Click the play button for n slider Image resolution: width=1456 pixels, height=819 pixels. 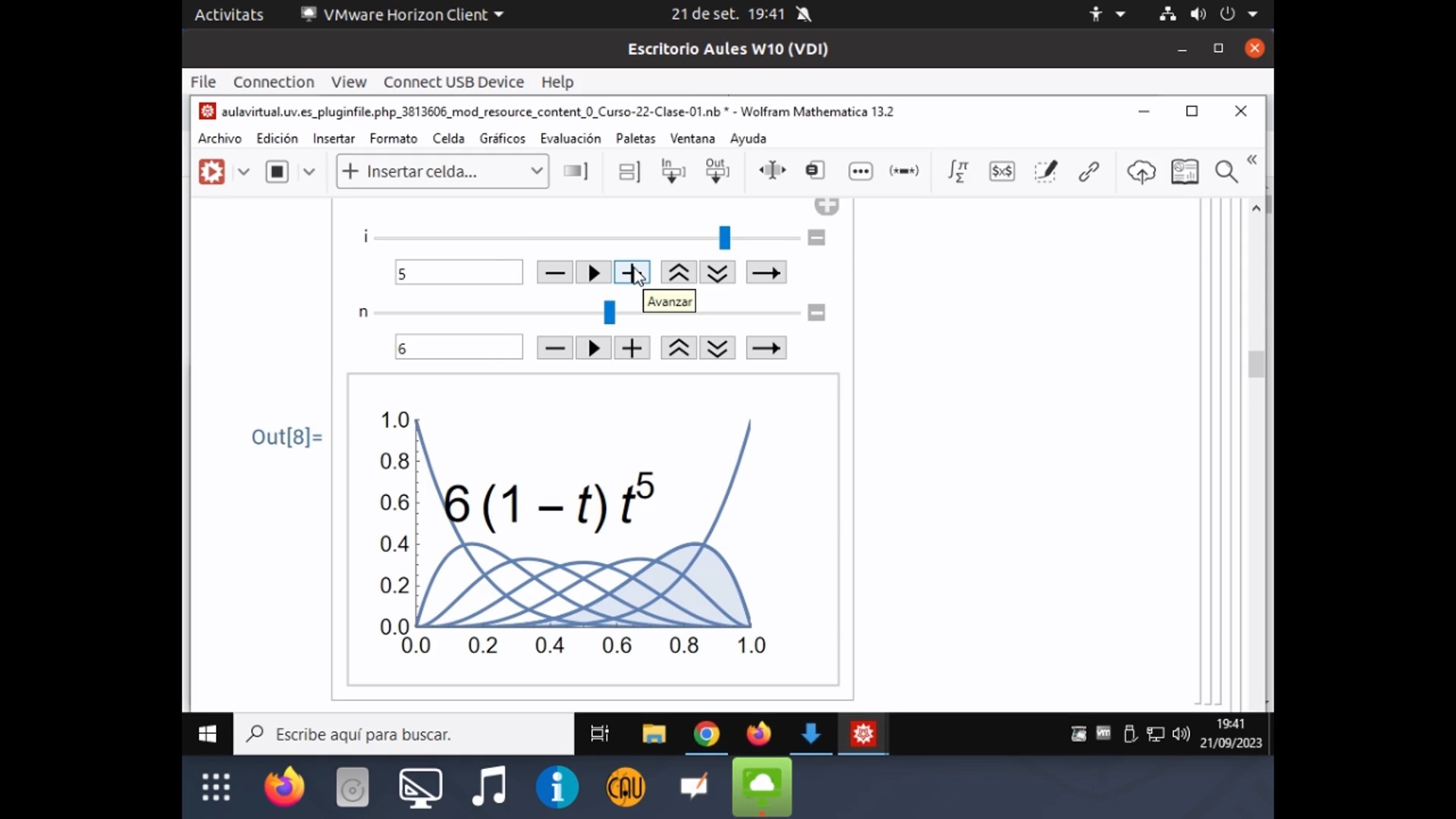click(x=592, y=347)
